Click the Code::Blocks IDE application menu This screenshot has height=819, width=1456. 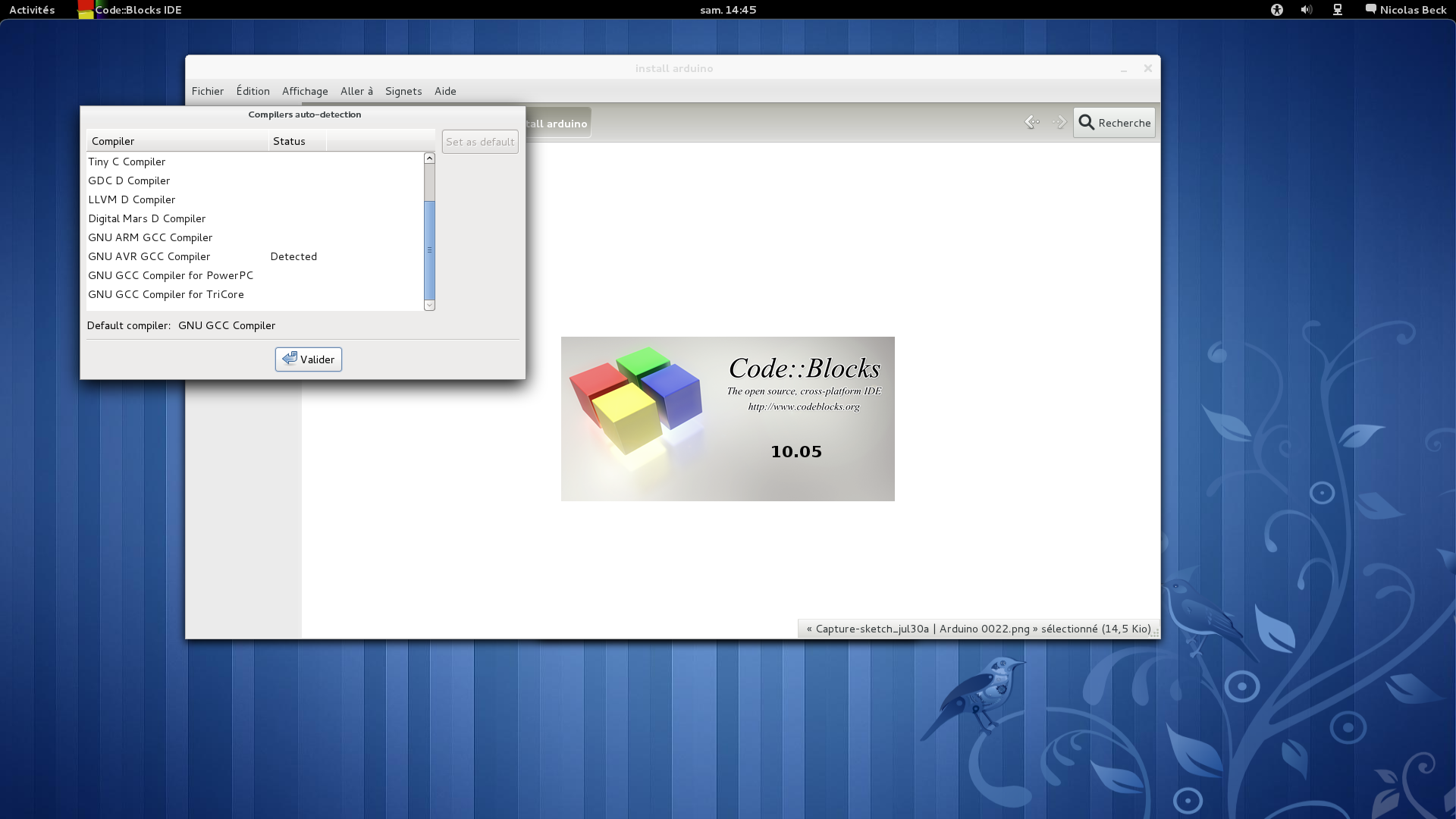130,10
